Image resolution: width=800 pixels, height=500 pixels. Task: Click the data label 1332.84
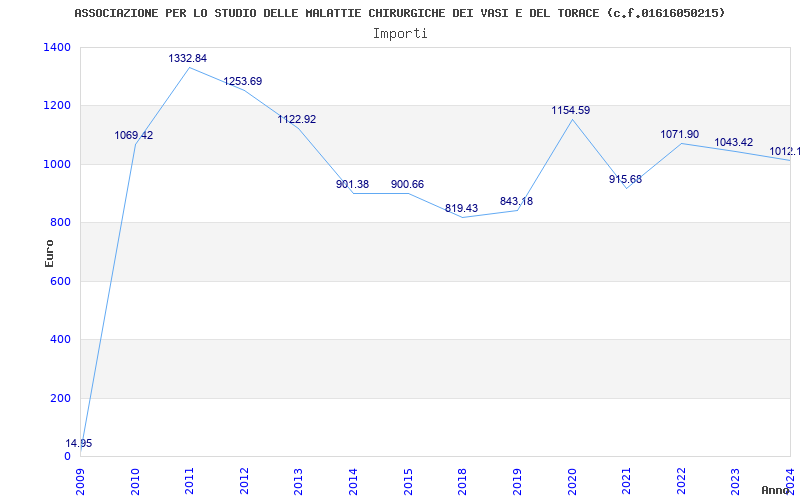tap(188, 58)
